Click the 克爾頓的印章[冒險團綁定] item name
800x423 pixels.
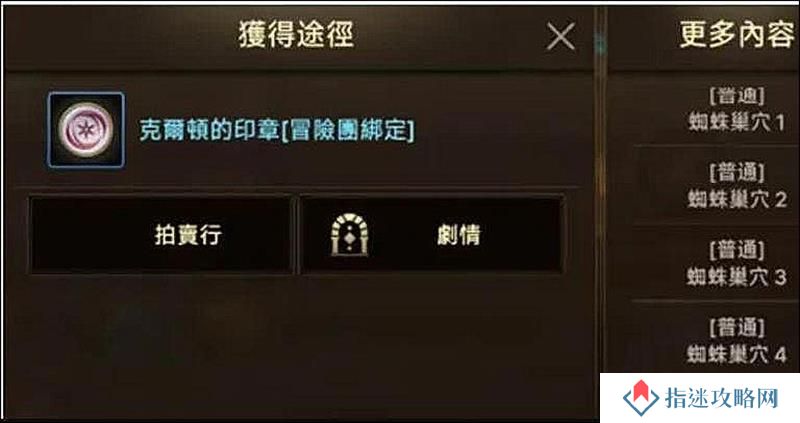click(277, 131)
